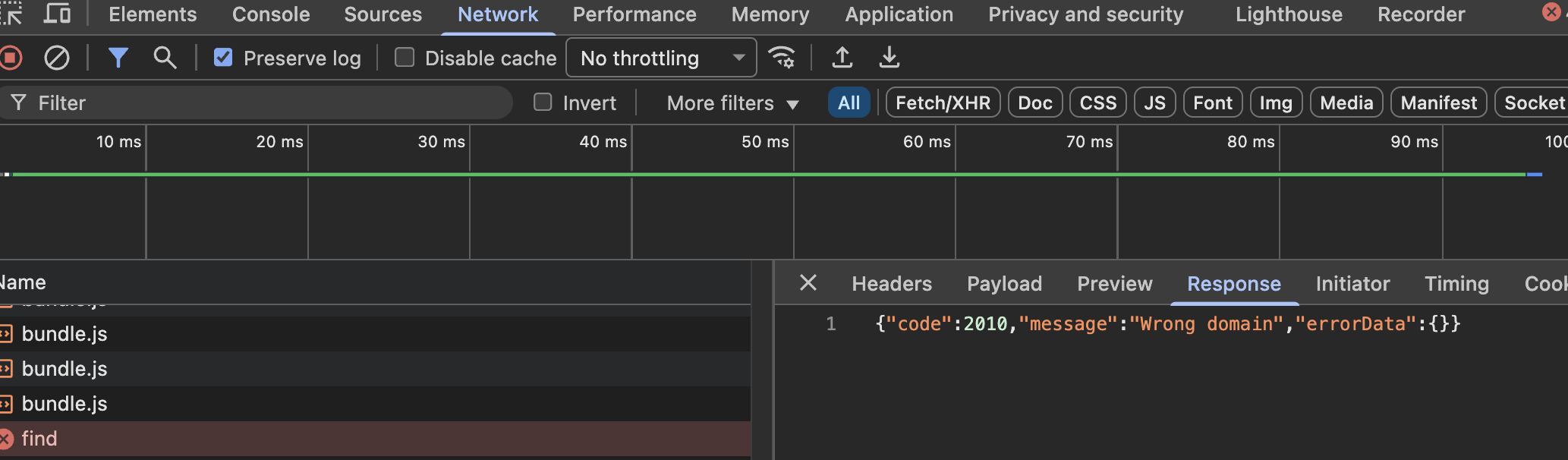Click the export HAR download icon

(889, 58)
